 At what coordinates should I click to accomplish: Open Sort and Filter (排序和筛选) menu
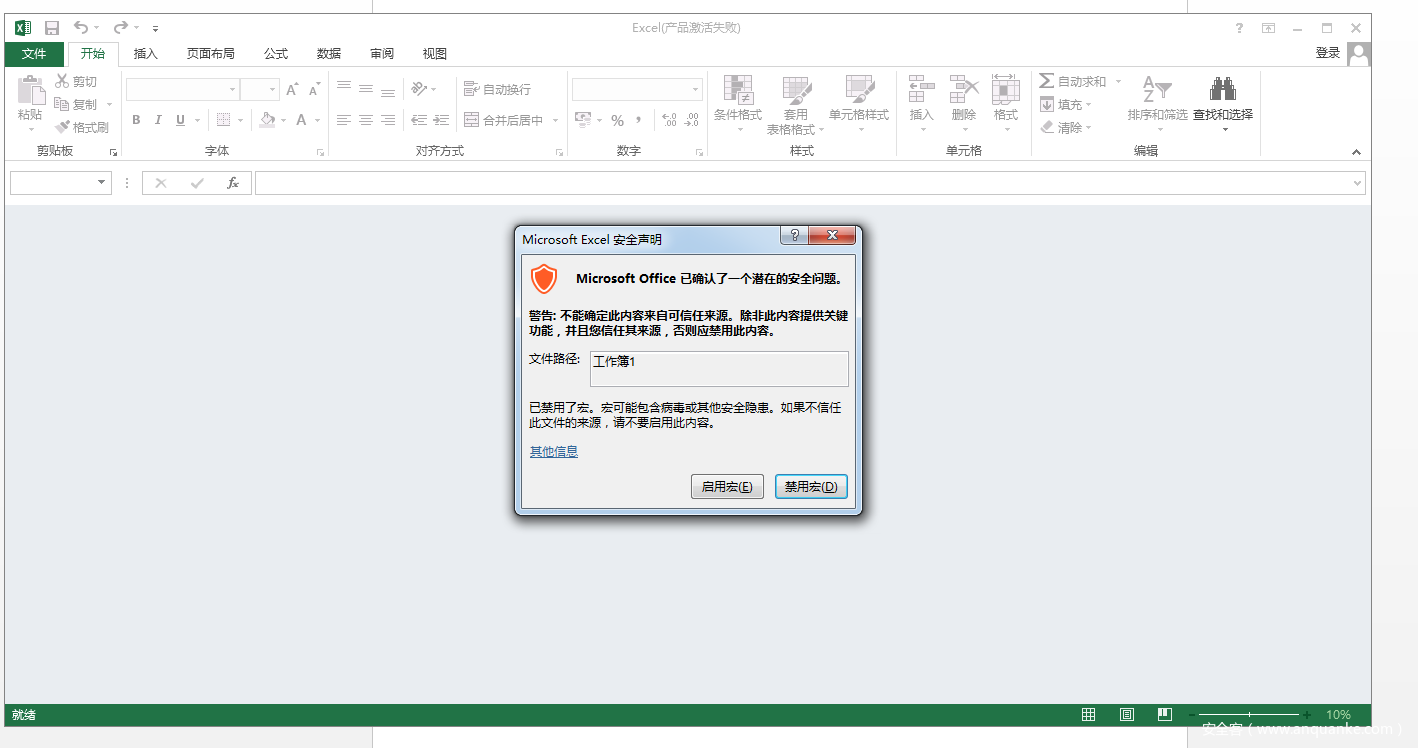click(x=1157, y=104)
